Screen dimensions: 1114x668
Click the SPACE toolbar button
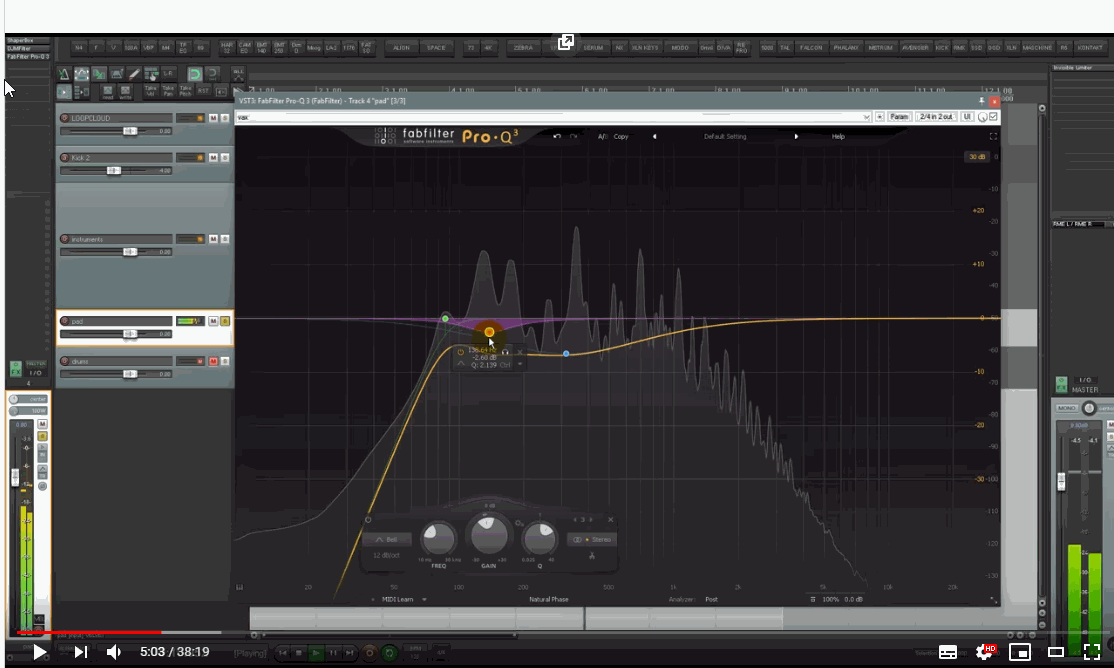436,48
